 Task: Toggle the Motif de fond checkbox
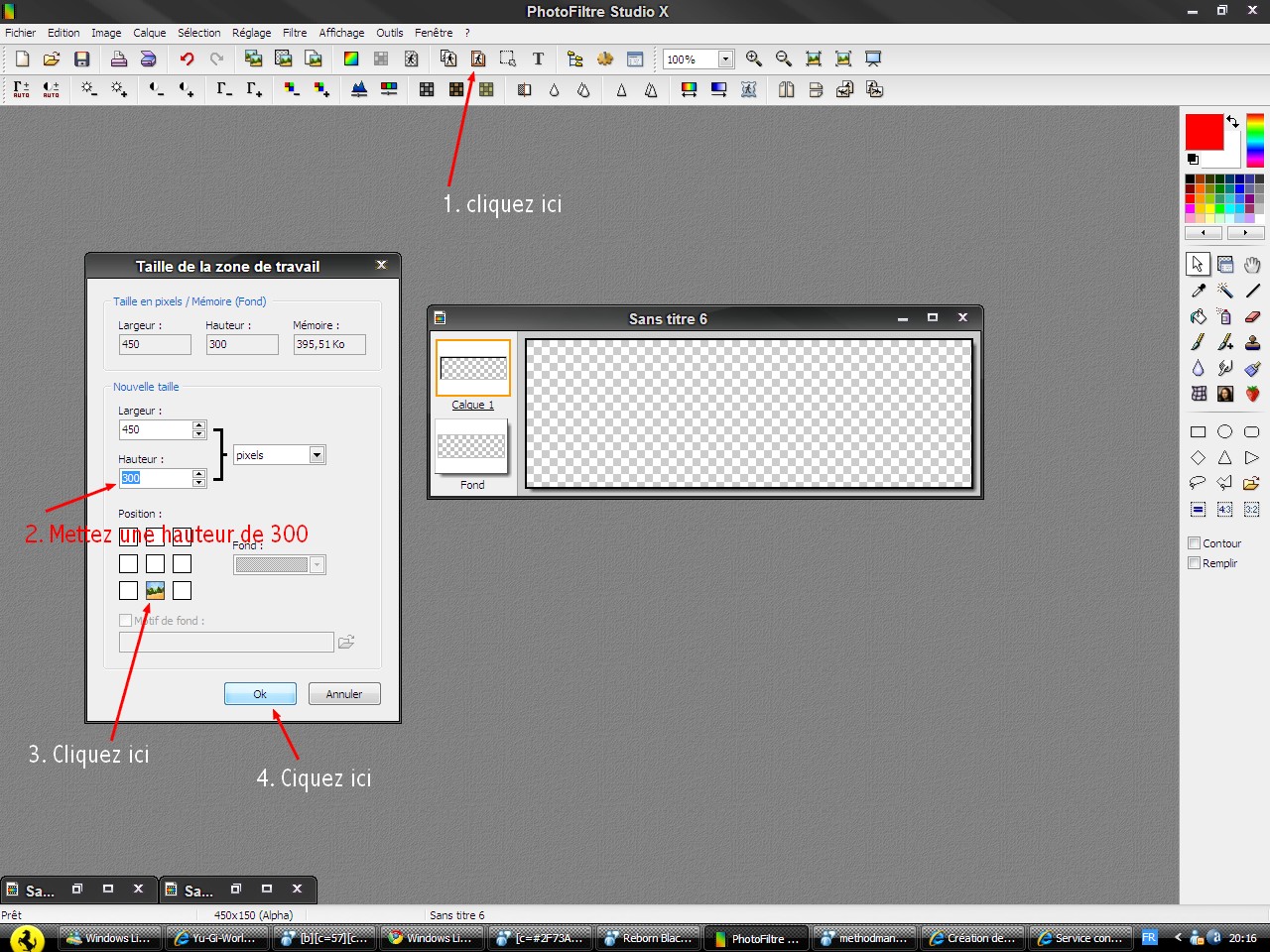[x=125, y=621]
